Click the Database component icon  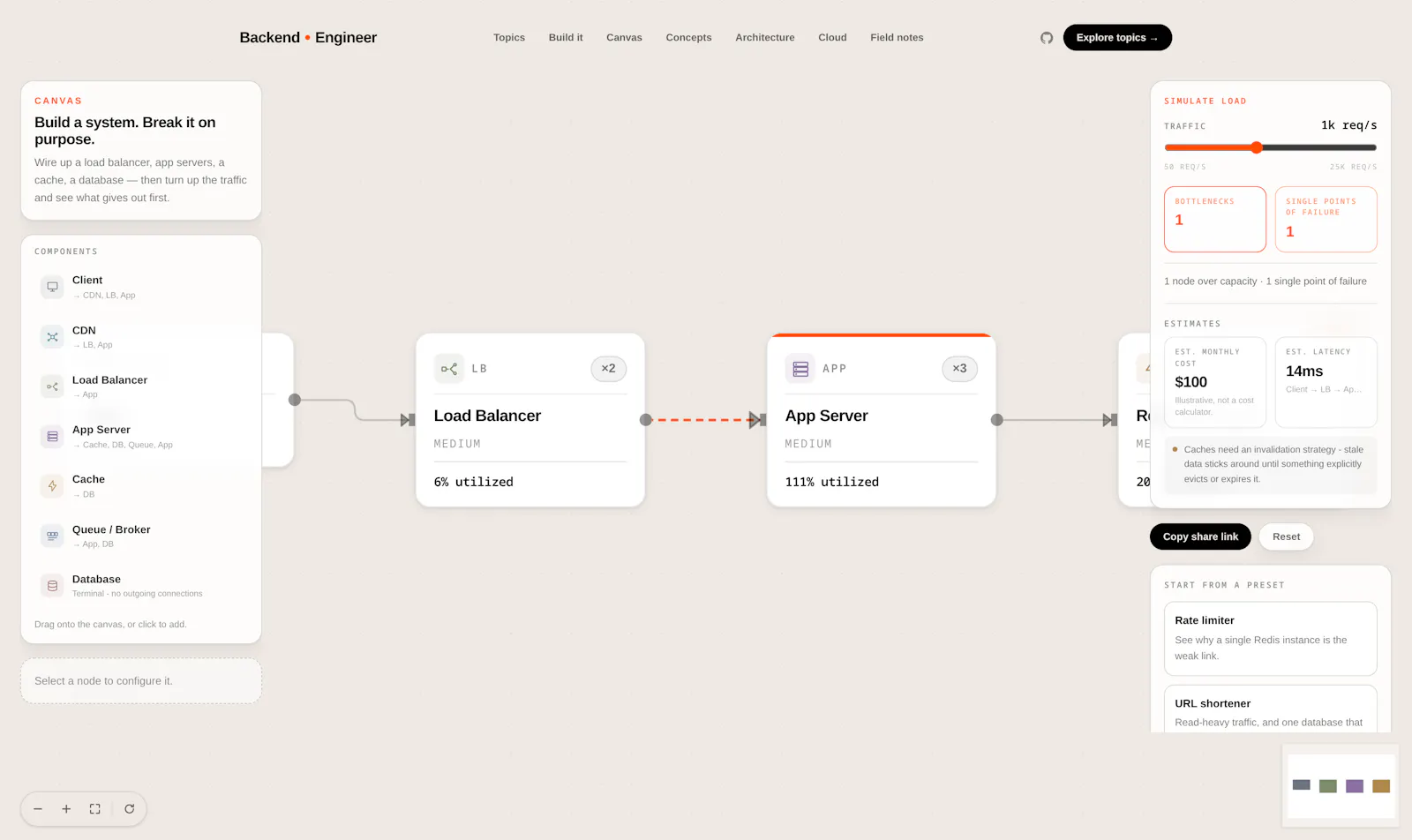pyautogui.click(x=52, y=586)
